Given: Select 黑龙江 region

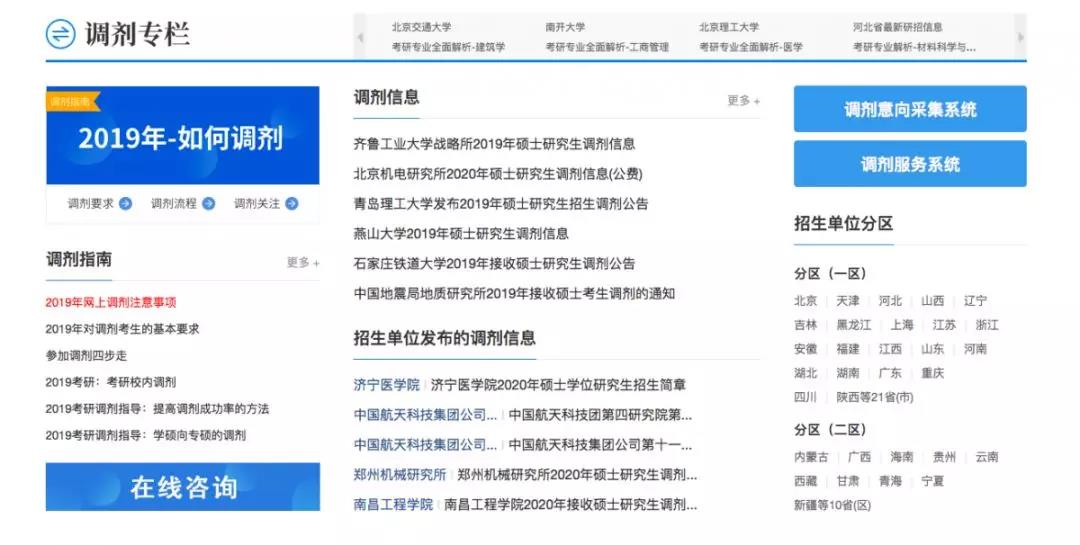Looking at the screenshot, I should 854,325.
